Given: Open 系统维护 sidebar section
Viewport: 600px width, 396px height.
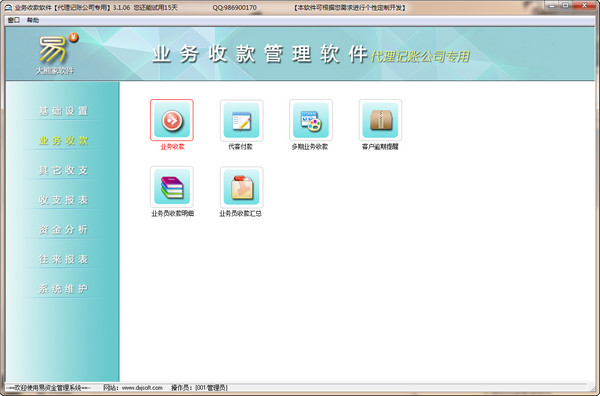Looking at the screenshot, I should pyautogui.click(x=64, y=289).
